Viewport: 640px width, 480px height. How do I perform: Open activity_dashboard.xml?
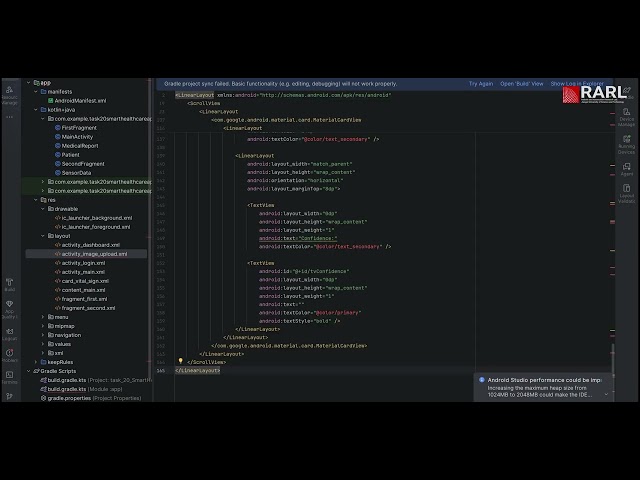pyautogui.click(x=91, y=245)
